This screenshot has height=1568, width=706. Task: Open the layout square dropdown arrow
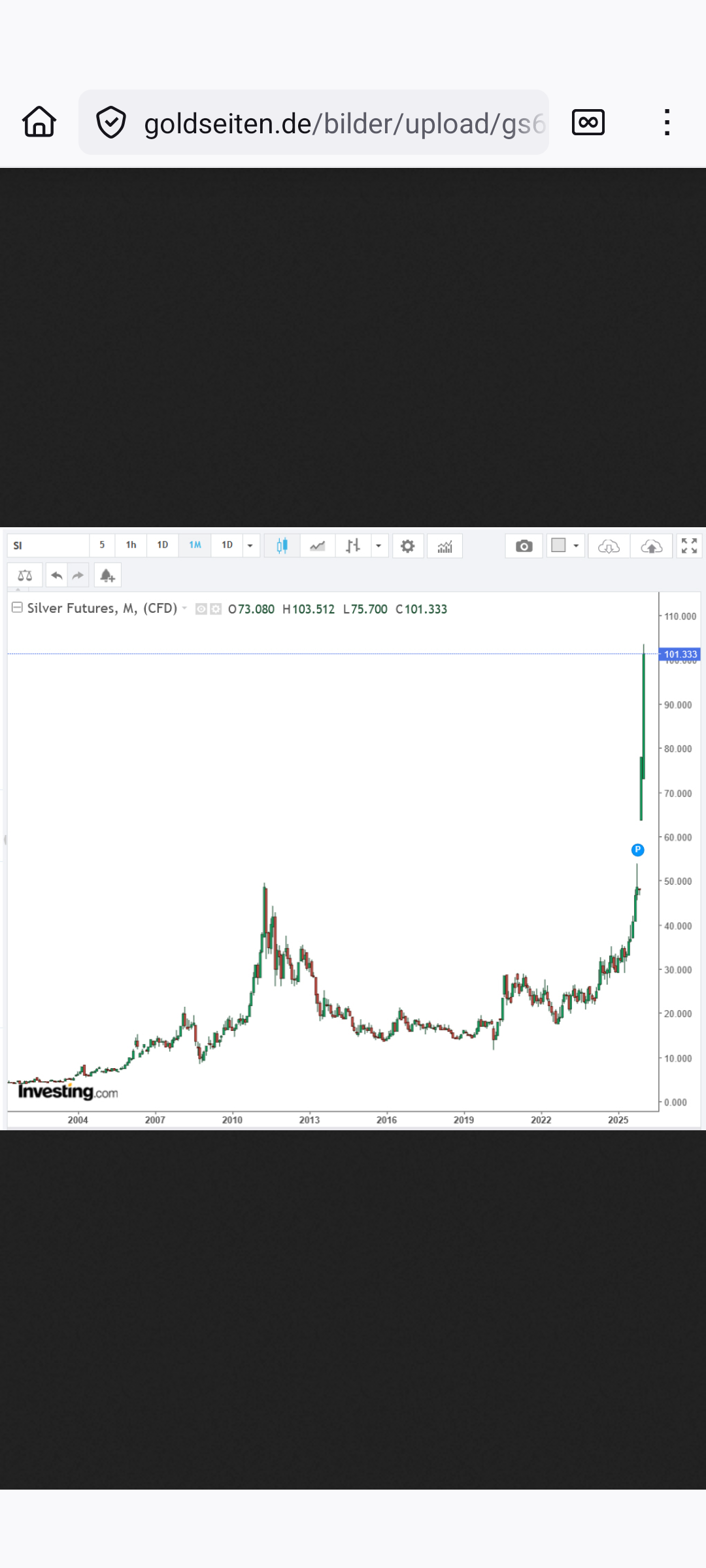[x=576, y=546]
